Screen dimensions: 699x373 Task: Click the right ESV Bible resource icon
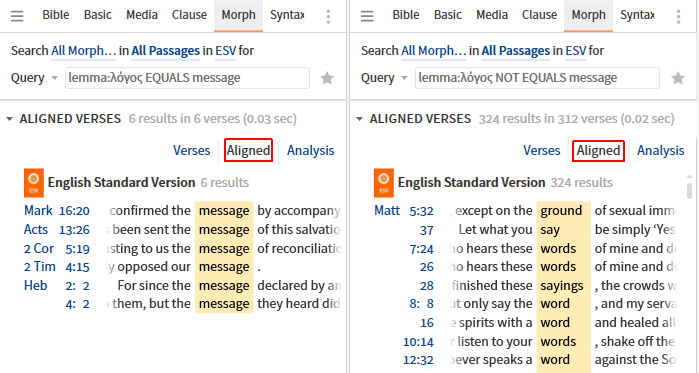pos(384,183)
